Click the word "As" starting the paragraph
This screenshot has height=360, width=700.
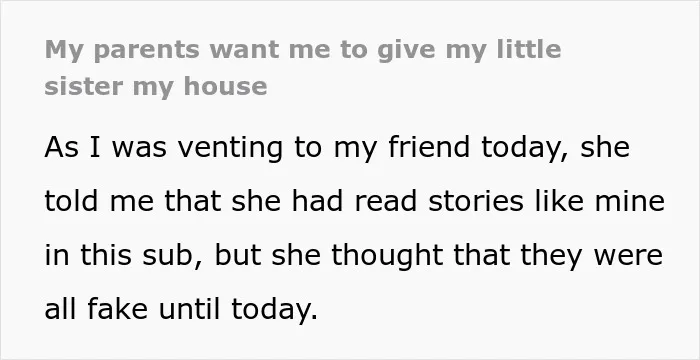point(62,148)
